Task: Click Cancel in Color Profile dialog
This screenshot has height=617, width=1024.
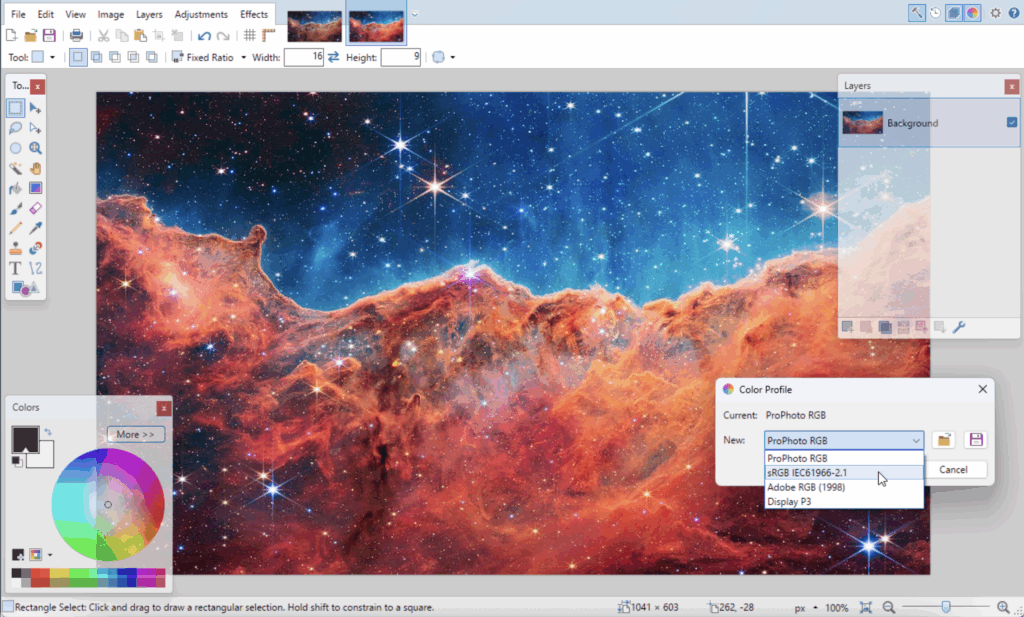Action: click(x=953, y=470)
